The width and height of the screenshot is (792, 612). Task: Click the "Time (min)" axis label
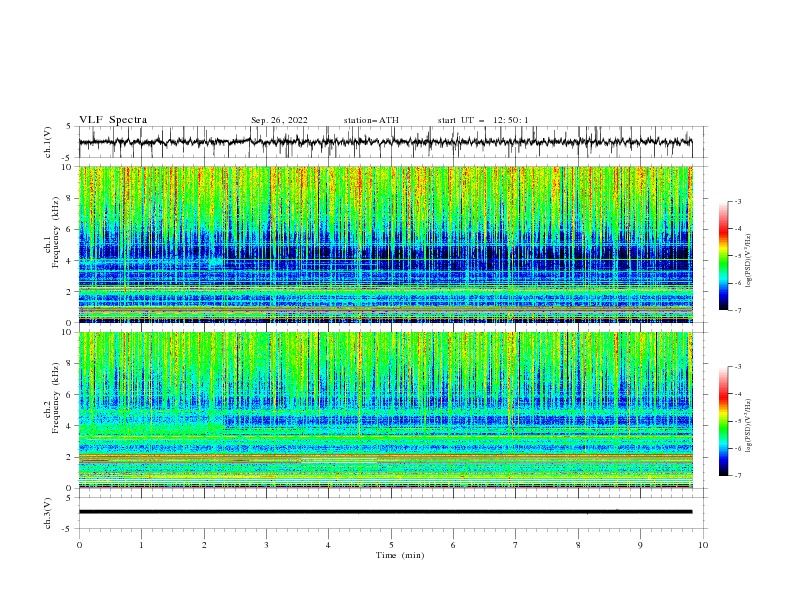(400, 555)
